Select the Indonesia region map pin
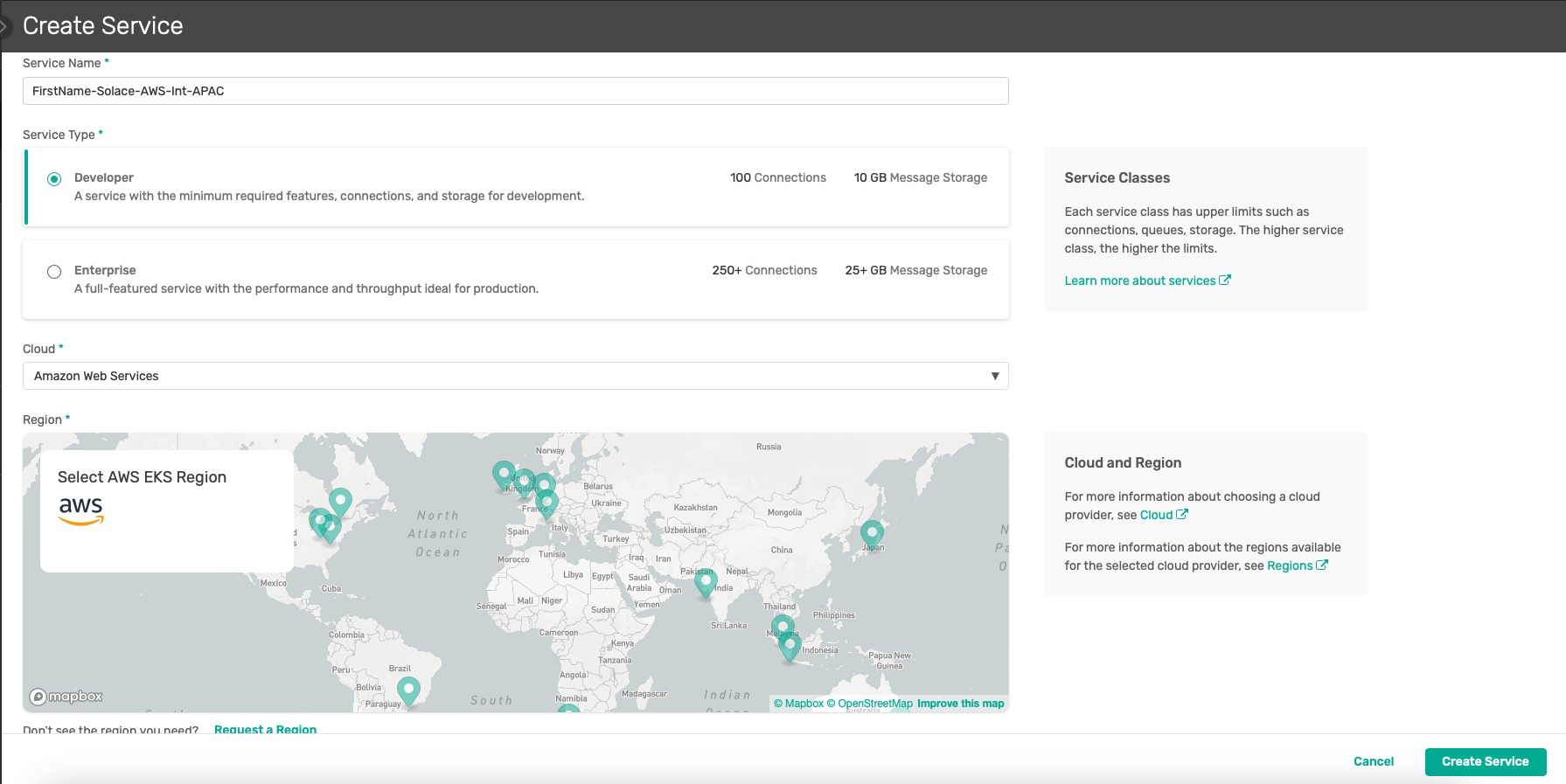The width and height of the screenshot is (1566, 784). click(790, 646)
